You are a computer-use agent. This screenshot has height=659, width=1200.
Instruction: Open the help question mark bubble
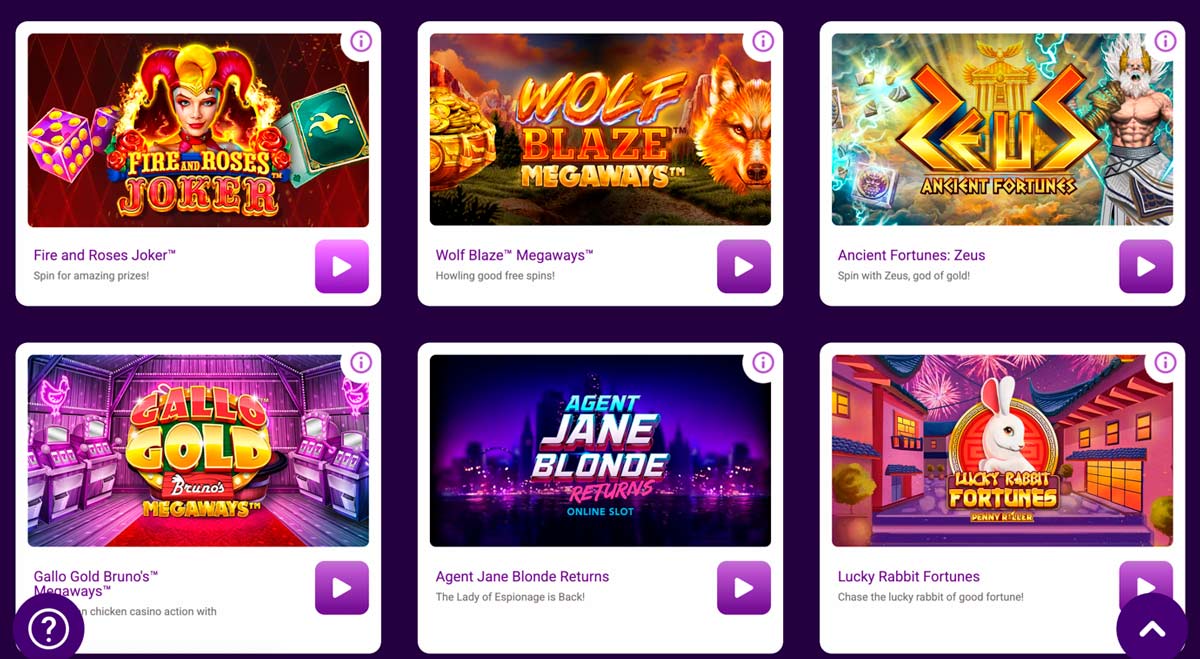pos(48,629)
